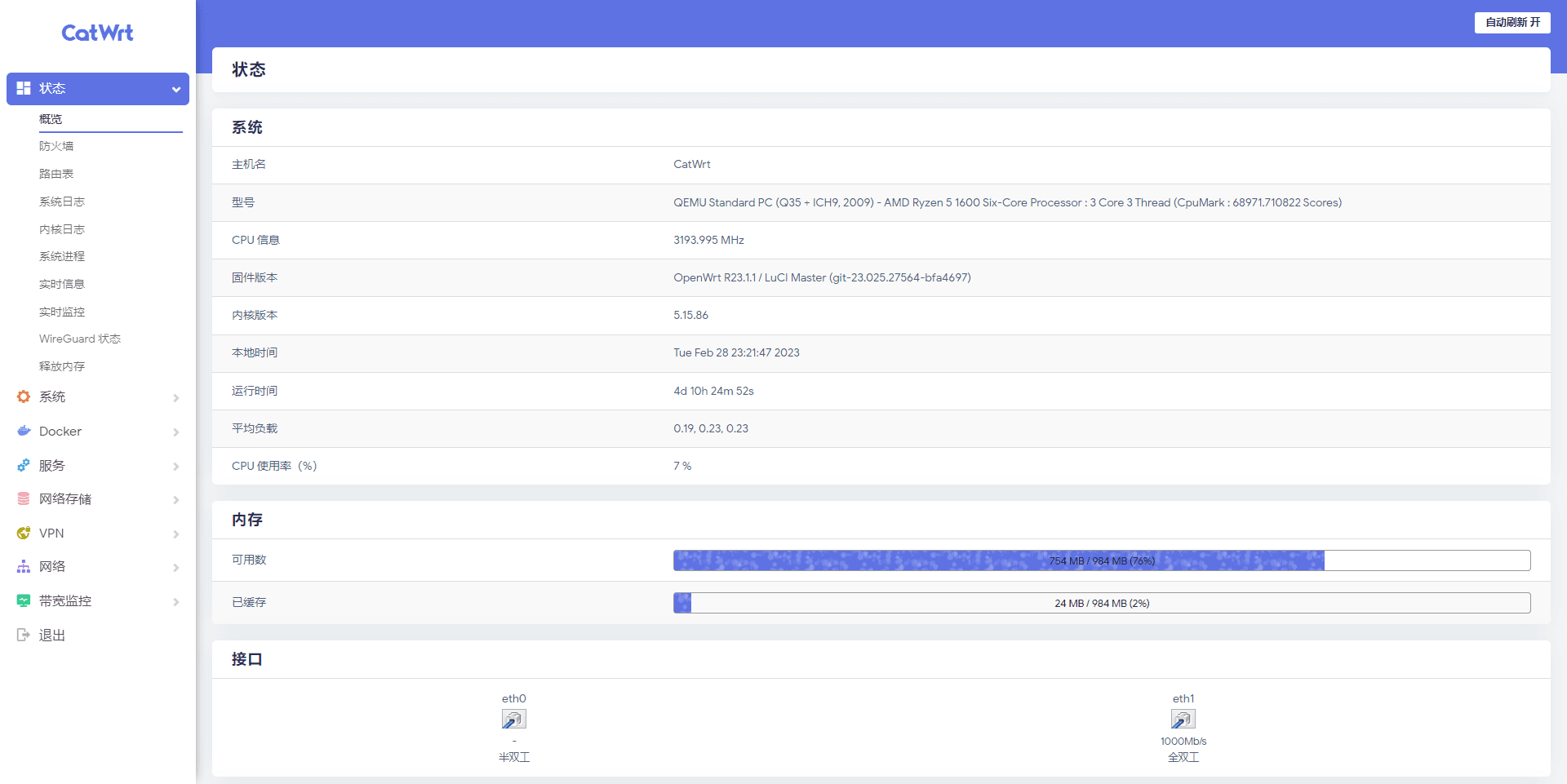Click the eth1 1000Mb/s speed text

pyautogui.click(x=1183, y=741)
